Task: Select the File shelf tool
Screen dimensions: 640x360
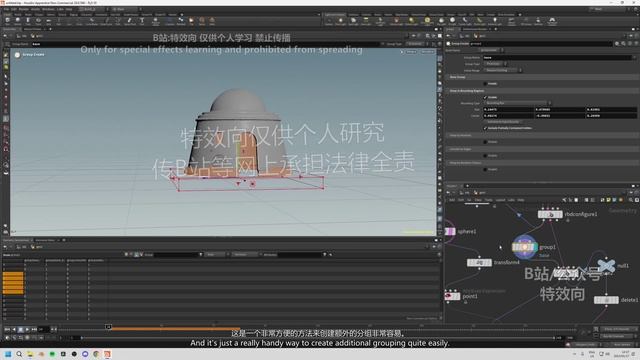Action: 191,20
